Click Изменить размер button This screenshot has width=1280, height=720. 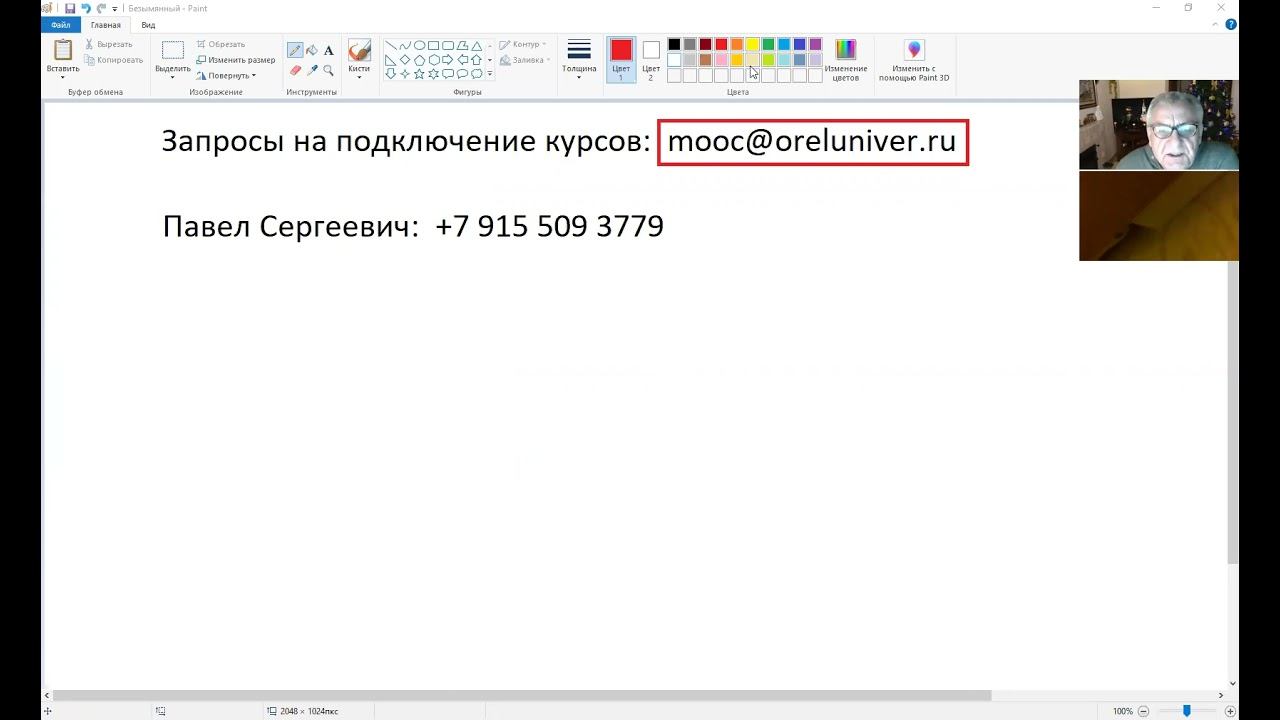click(x=235, y=60)
